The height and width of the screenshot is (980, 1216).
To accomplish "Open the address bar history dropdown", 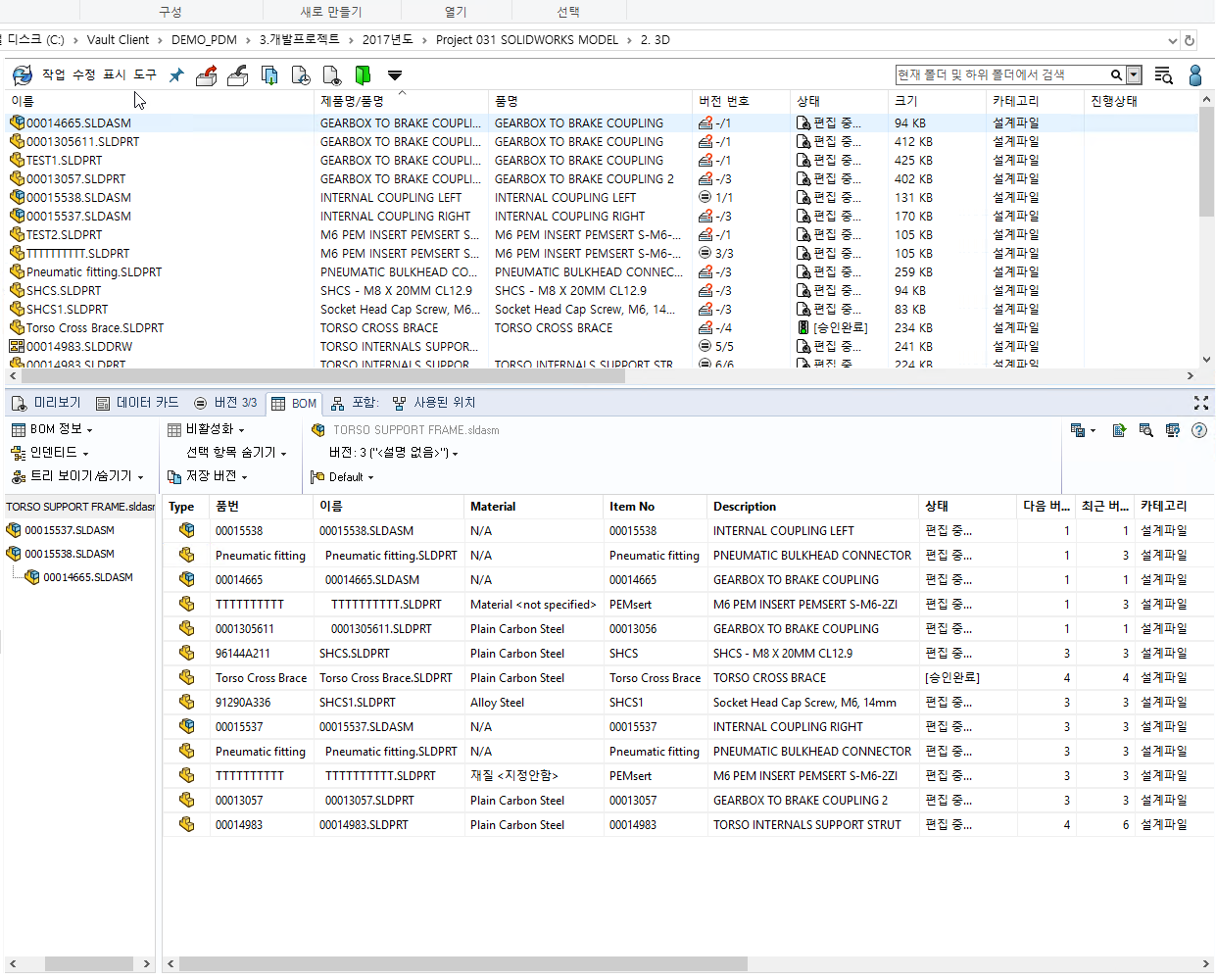I will (1172, 41).
